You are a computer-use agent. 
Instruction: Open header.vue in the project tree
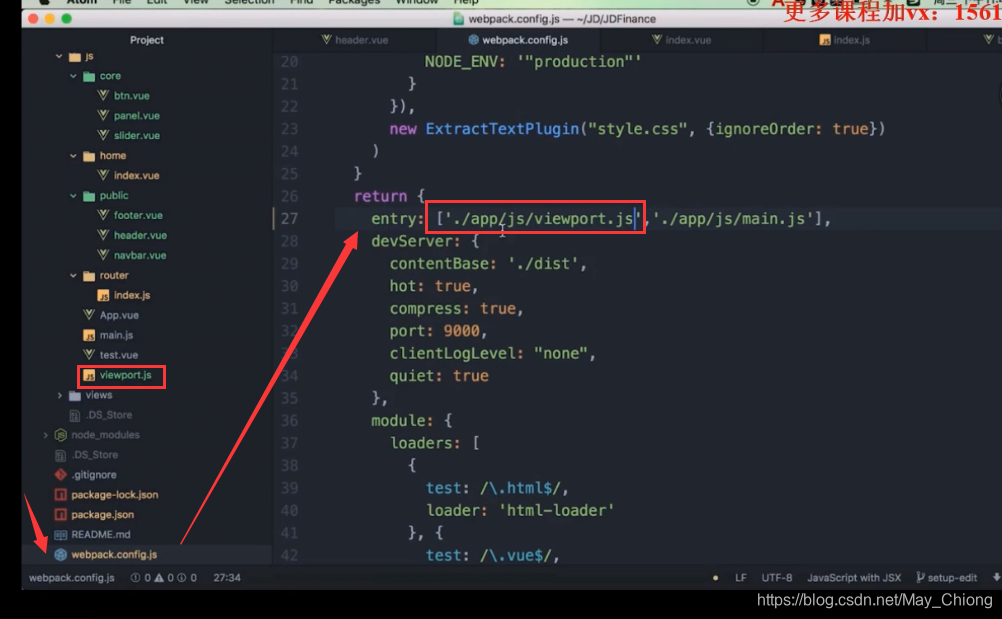[140, 235]
